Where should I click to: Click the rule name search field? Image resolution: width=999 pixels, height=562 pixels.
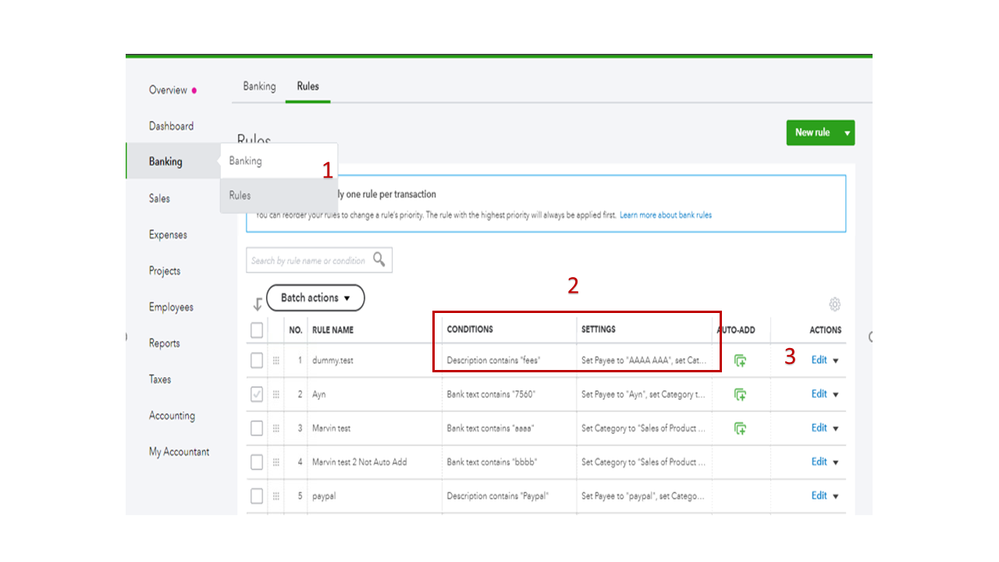coord(308,261)
